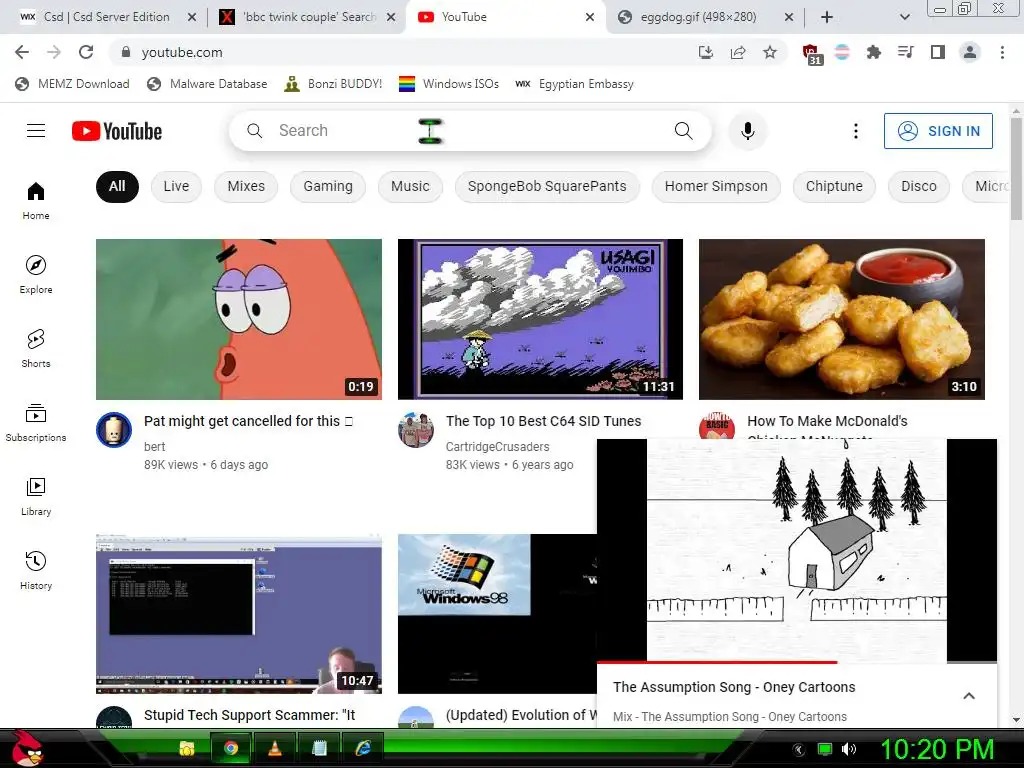
Task: Activate voice search microphone
Action: click(748, 131)
